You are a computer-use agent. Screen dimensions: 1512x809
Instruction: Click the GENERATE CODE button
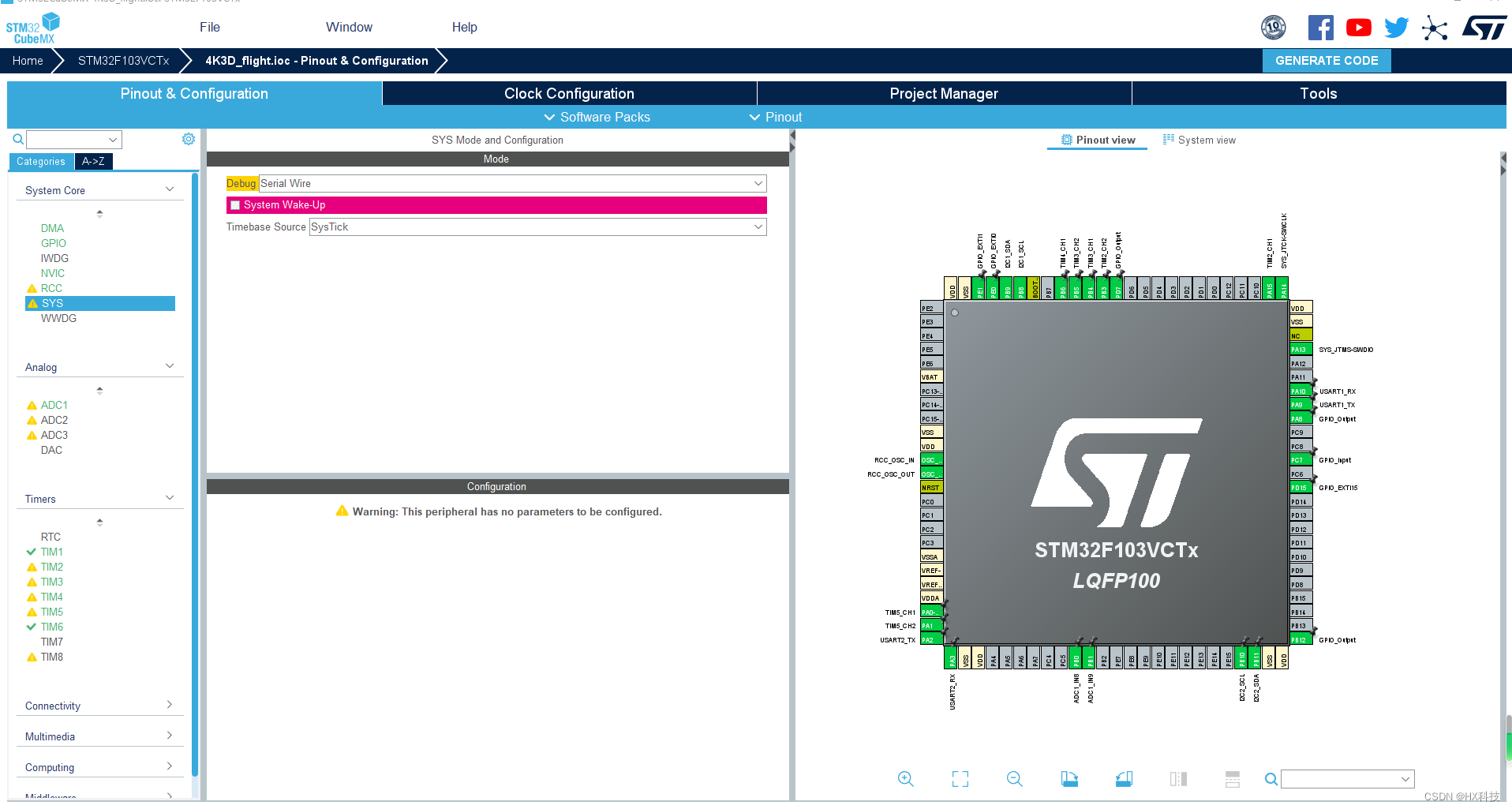point(1326,60)
